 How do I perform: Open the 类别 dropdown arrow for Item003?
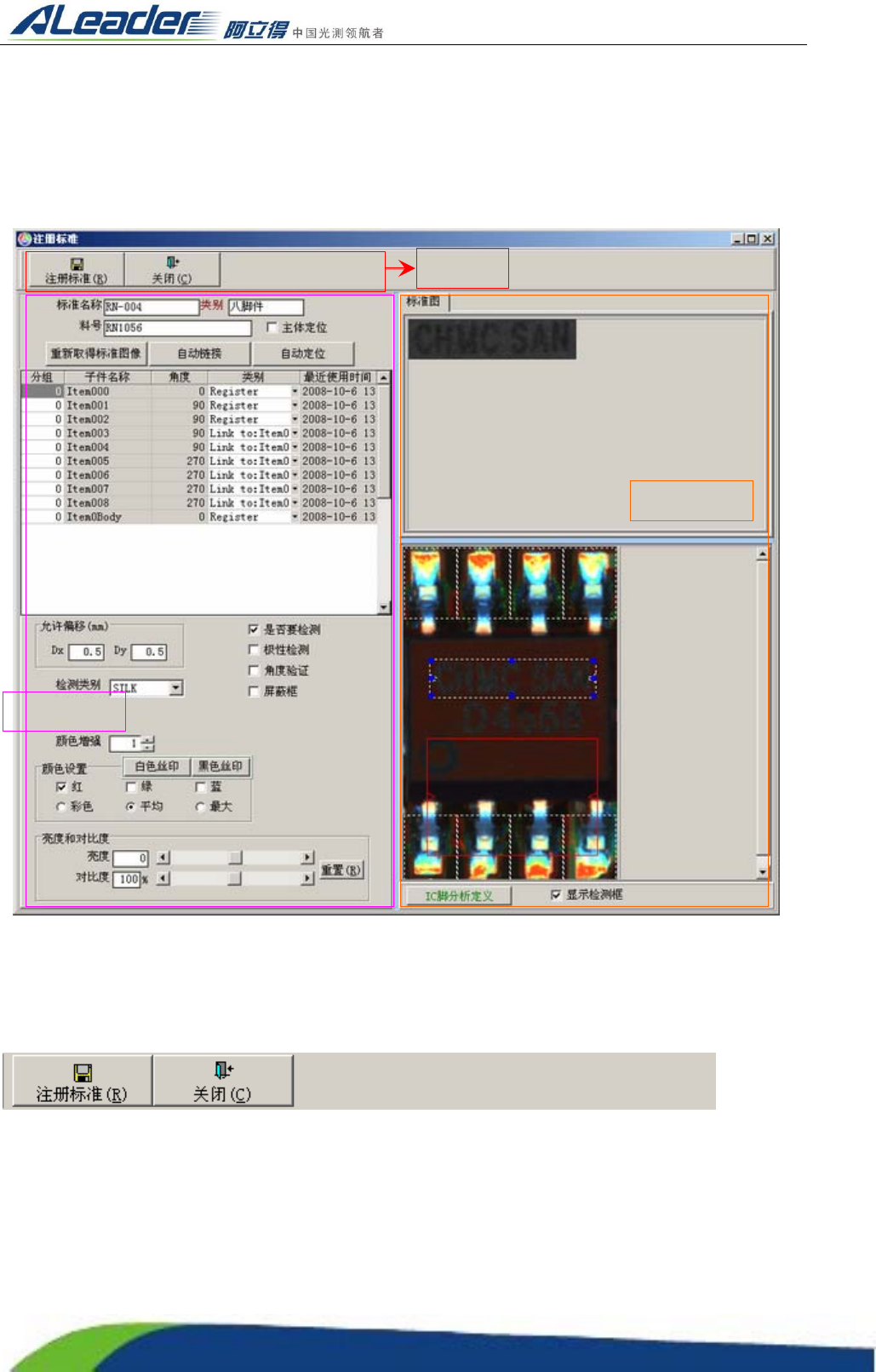click(x=295, y=433)
